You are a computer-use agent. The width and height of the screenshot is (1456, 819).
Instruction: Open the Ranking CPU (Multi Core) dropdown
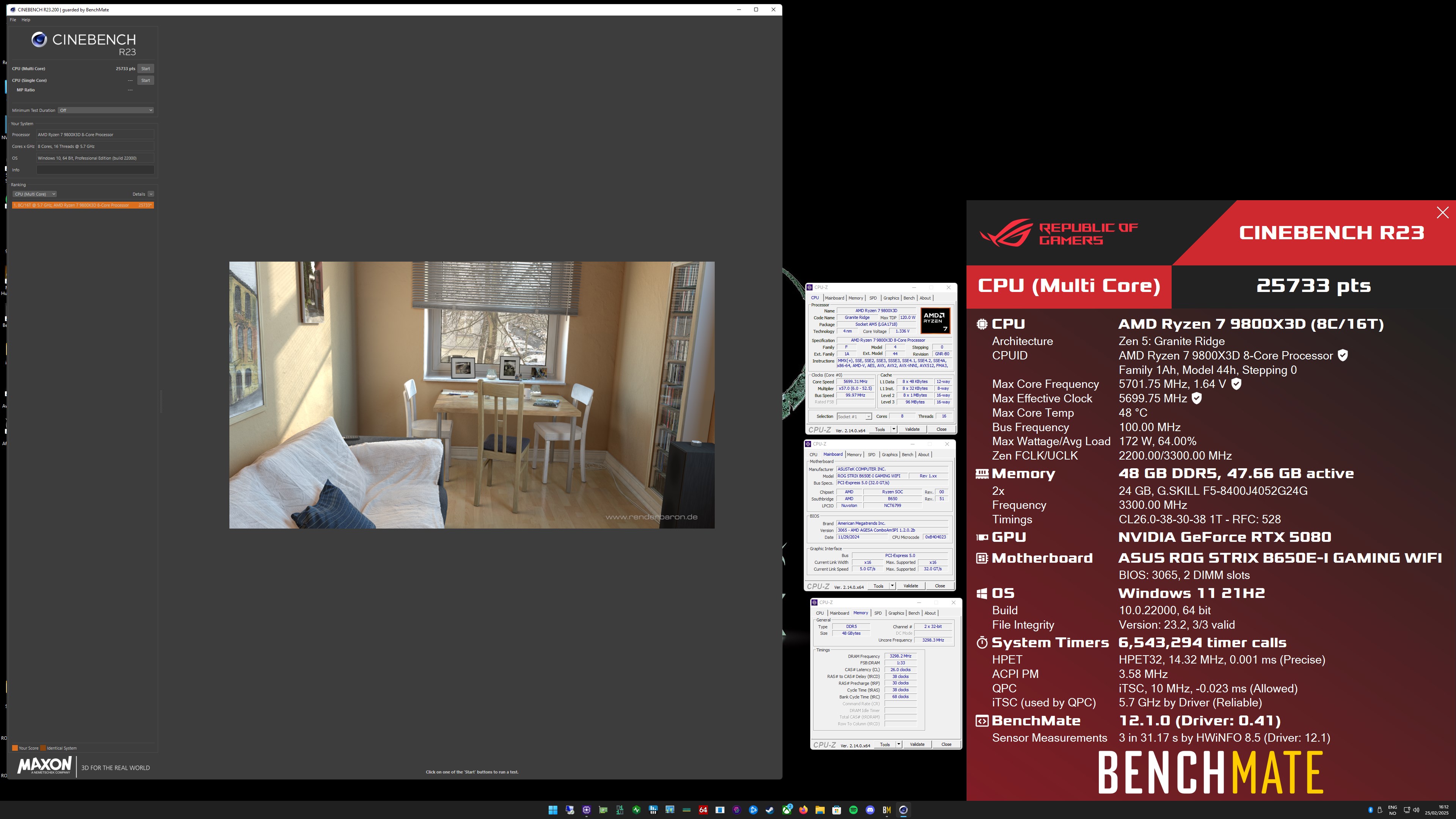pos(35,194)
